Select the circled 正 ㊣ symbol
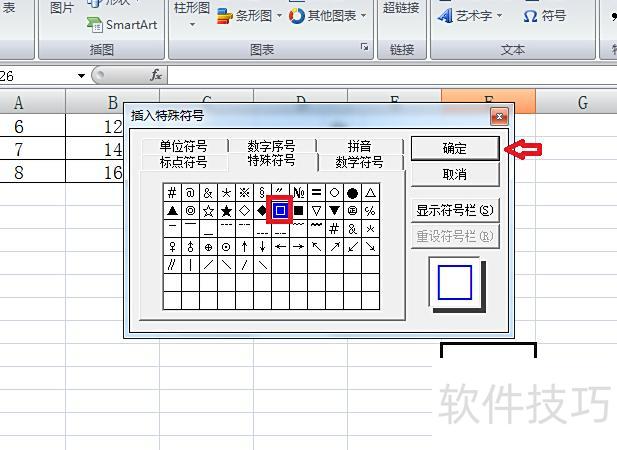Screen dimensions: 617x450 353,211
